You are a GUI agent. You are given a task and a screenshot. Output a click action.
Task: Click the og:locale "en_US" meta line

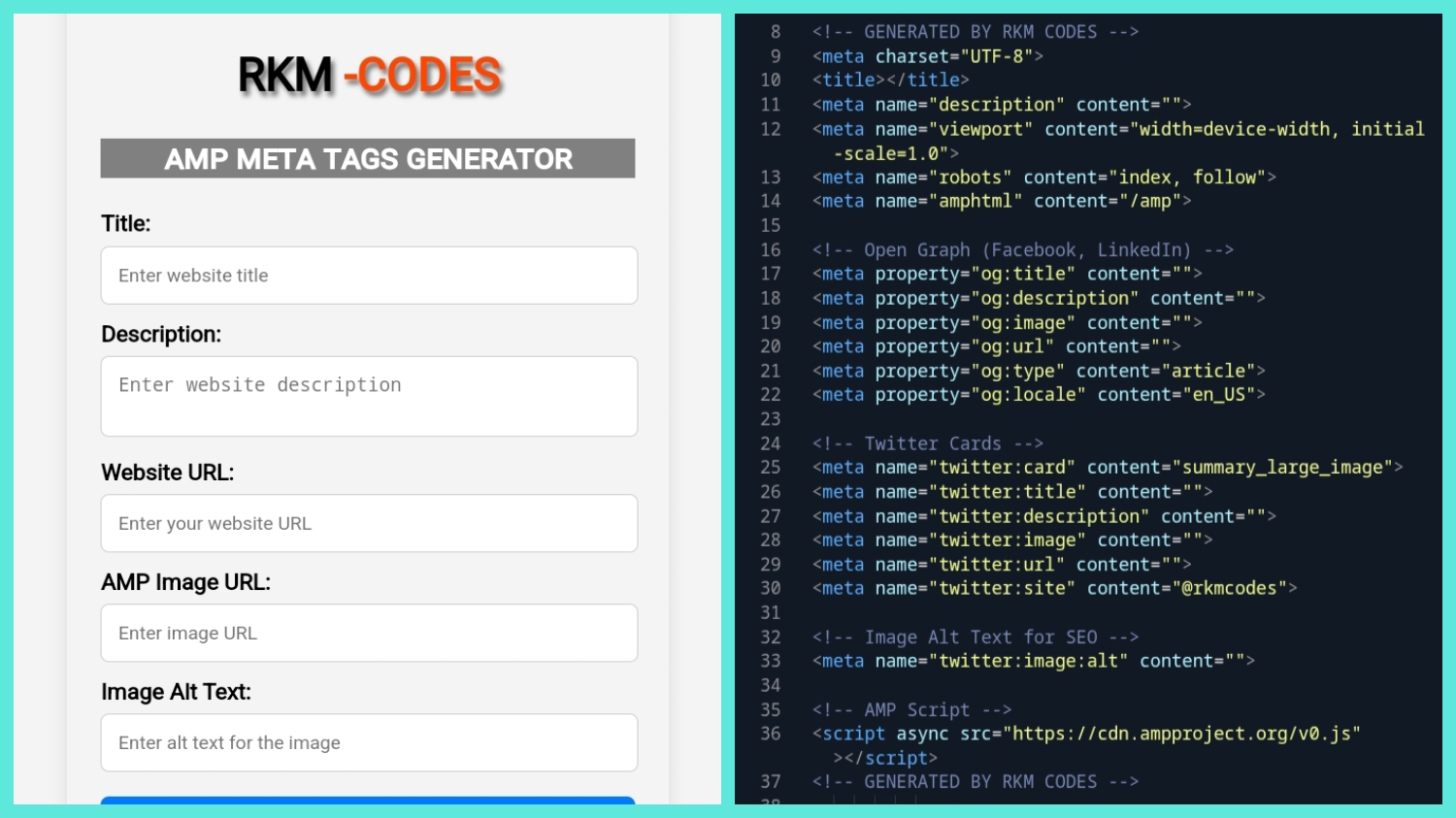point(1039,395)
